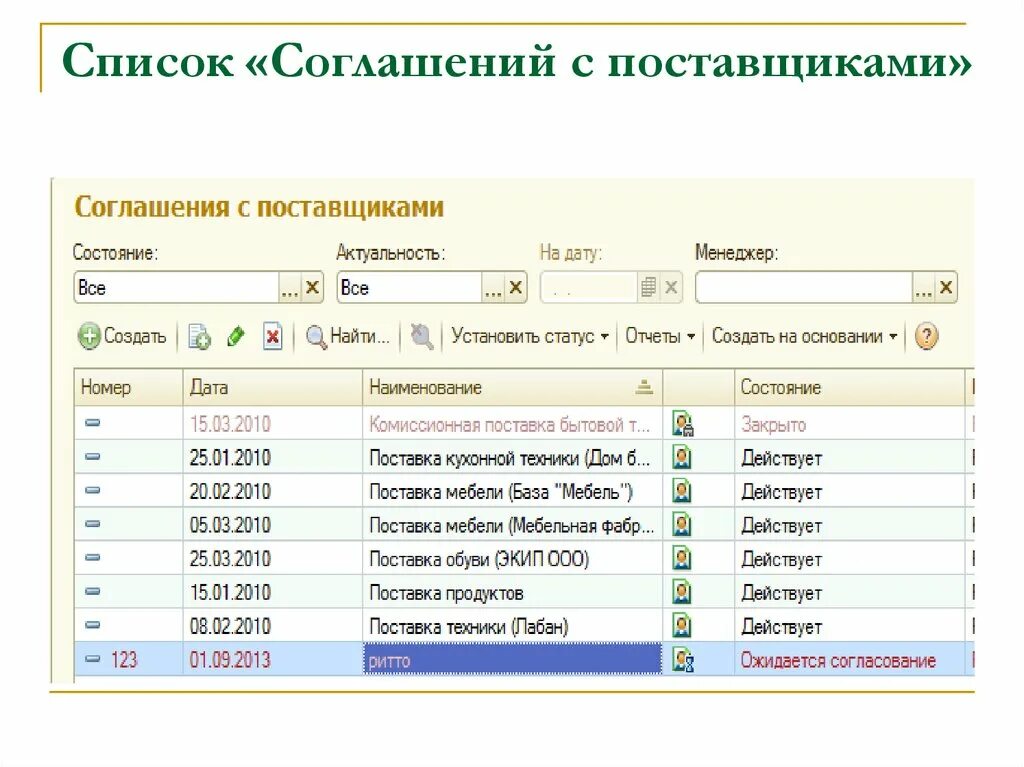Open the Найти search button
The height and width of the screenshot is (767, 1024).
point(348,336)
